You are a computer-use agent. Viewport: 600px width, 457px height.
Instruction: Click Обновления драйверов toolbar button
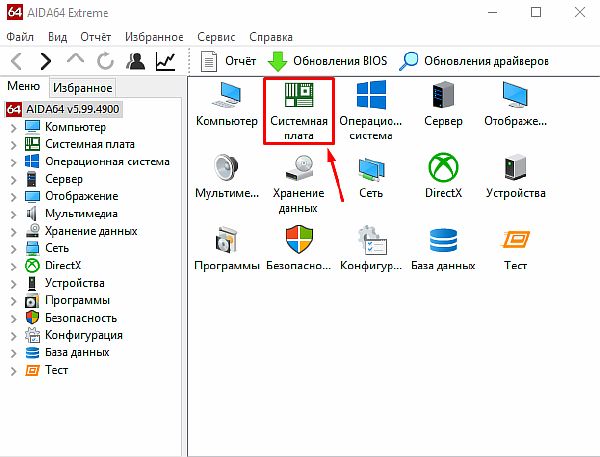click(x=474, y=61)
